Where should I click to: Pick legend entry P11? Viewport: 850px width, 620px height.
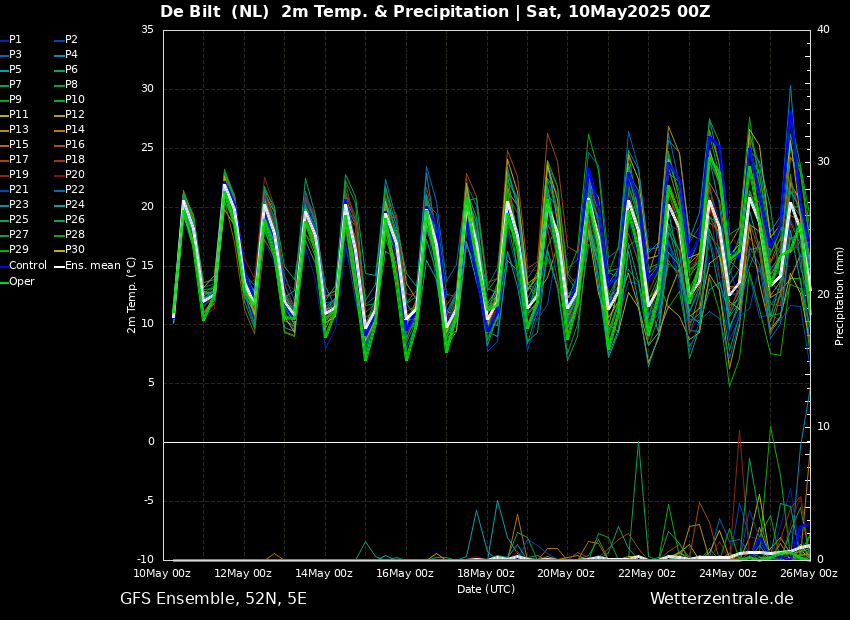point(14,114)
